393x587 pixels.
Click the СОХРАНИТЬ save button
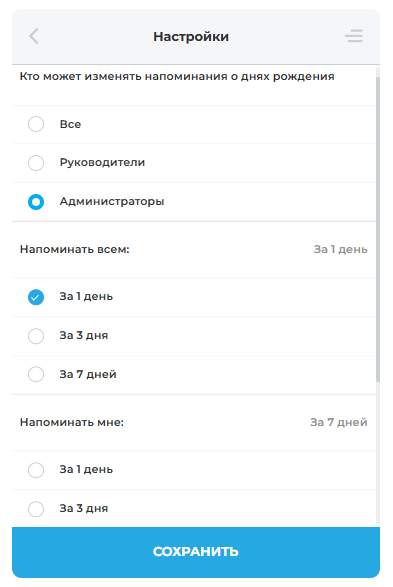tap(196, 552)
